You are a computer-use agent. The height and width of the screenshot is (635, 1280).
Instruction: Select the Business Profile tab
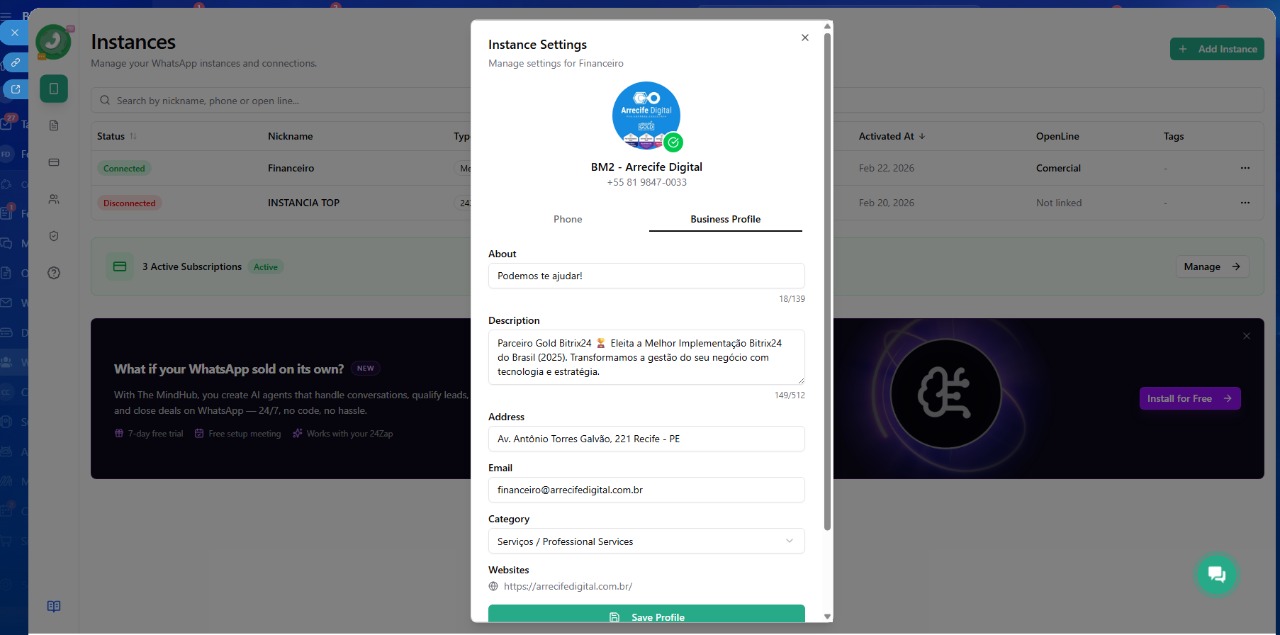[x=725, y=219]
